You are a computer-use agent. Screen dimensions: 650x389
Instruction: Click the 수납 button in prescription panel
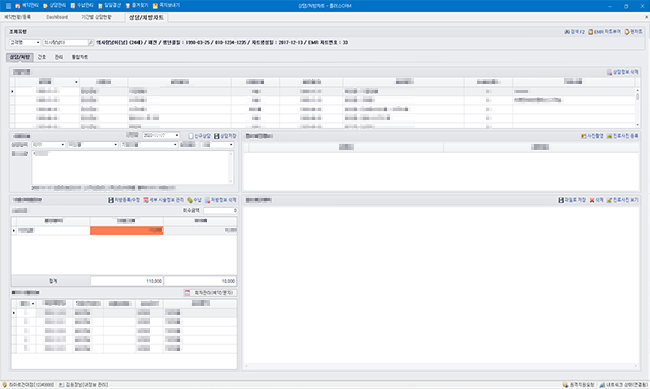194,200
